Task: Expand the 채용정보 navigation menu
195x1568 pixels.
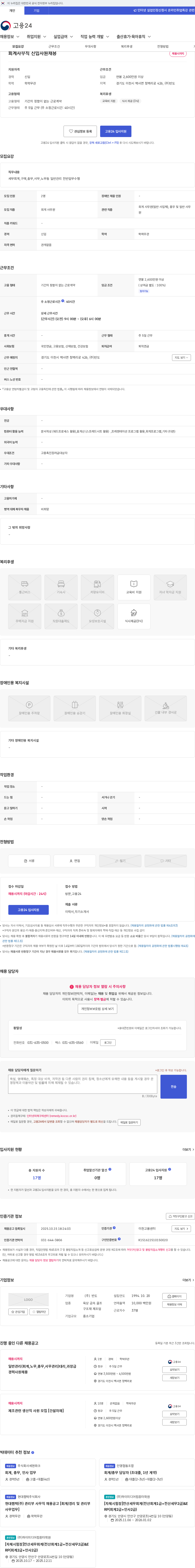Action: (10, 36)
